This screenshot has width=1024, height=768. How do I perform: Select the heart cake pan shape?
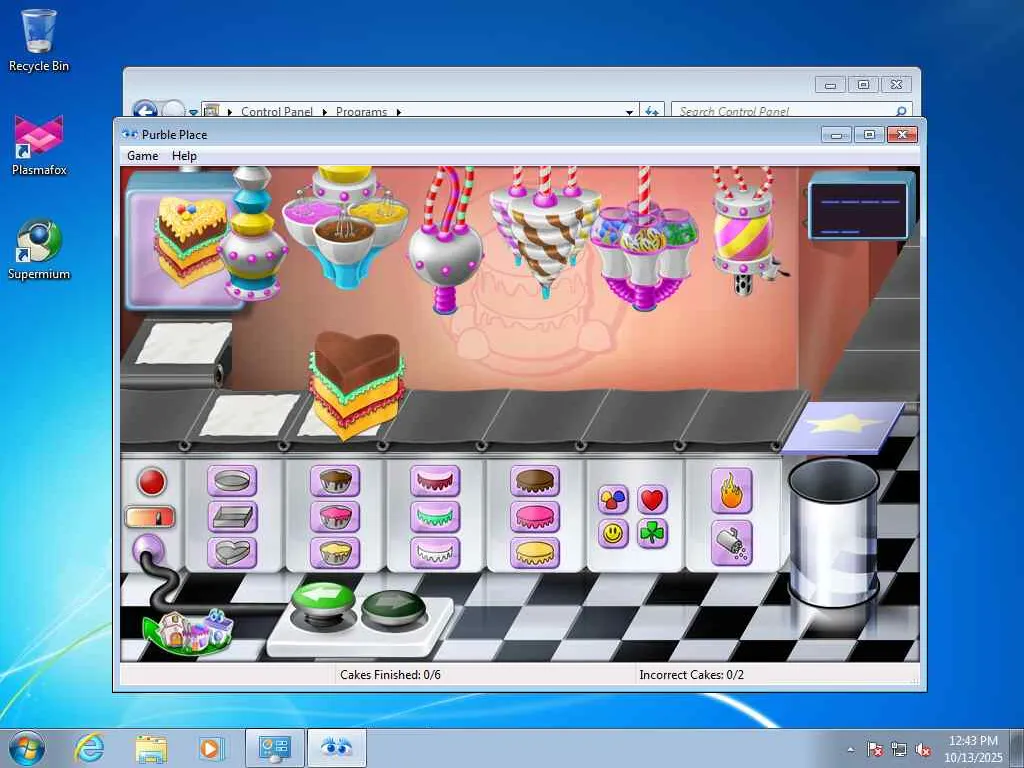[x=232, y=552]
